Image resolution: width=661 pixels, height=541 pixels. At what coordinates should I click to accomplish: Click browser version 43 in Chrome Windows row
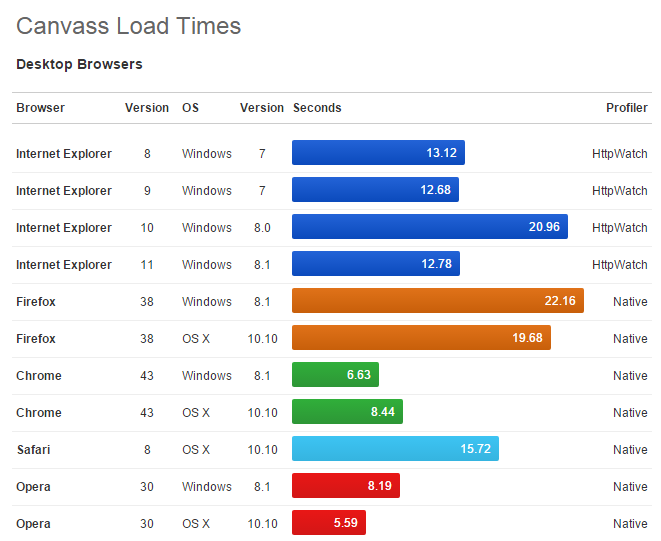147,376
